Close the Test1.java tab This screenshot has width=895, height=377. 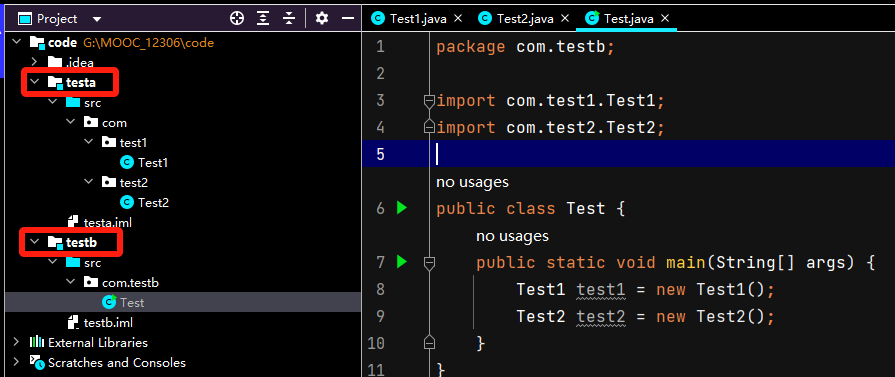(x=458, y=18)
